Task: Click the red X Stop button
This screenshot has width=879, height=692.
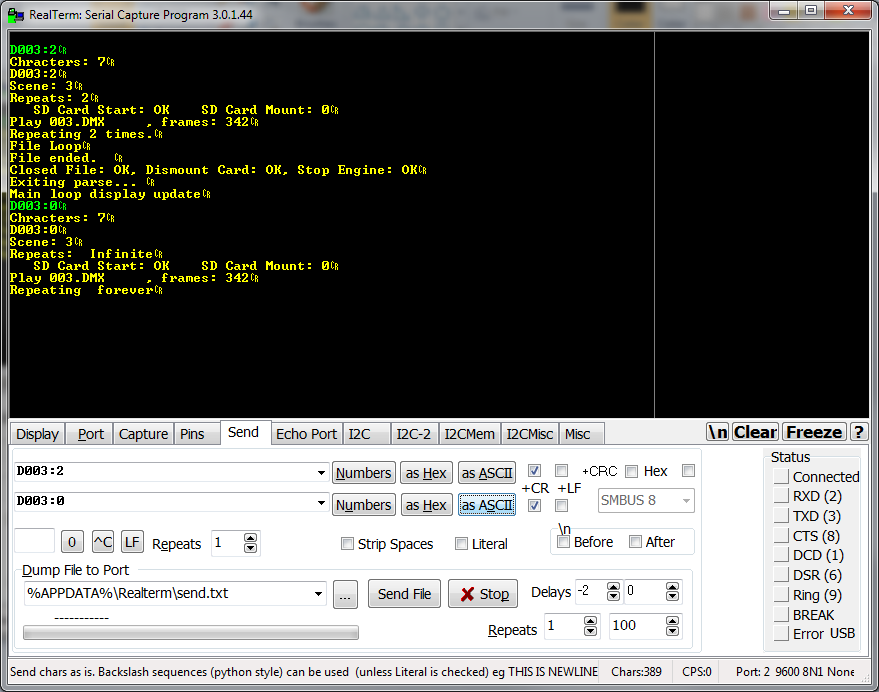Action: pyautogui.click(x=483, y=594)
